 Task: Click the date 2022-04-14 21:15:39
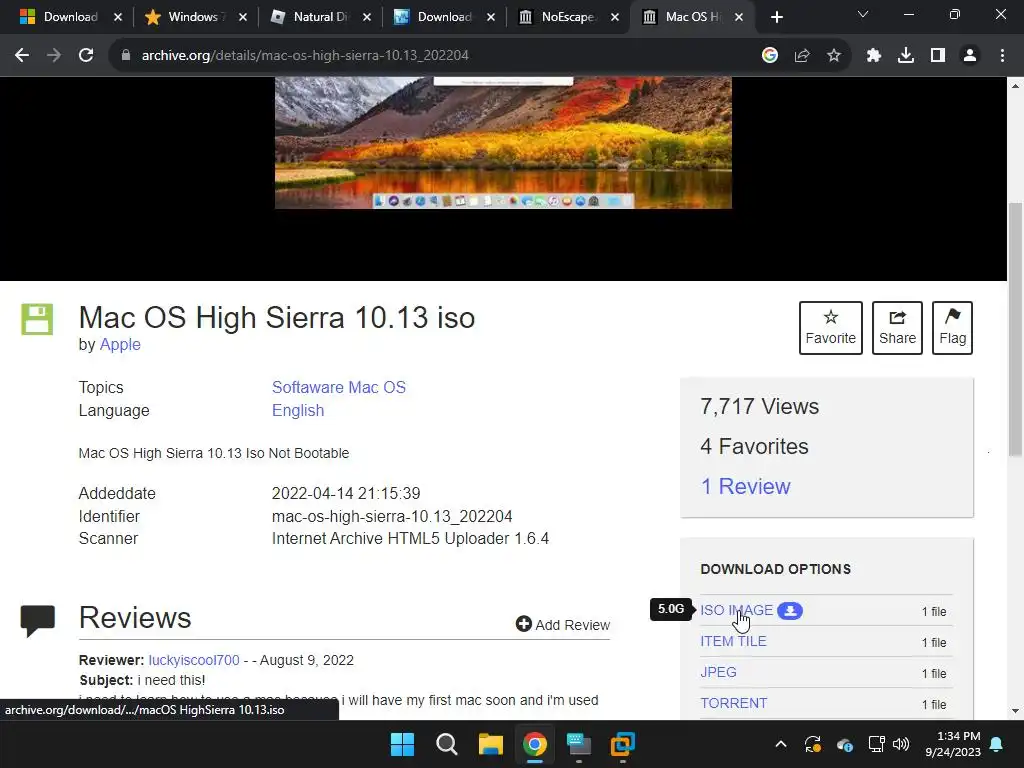coord(346,493)
